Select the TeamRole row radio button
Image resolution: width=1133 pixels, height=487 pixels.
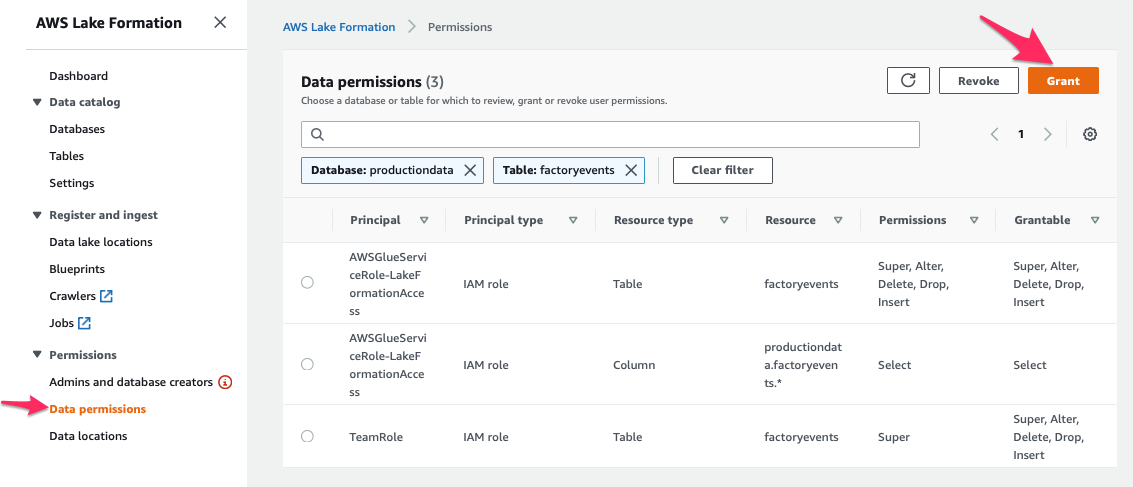point(307,437)
